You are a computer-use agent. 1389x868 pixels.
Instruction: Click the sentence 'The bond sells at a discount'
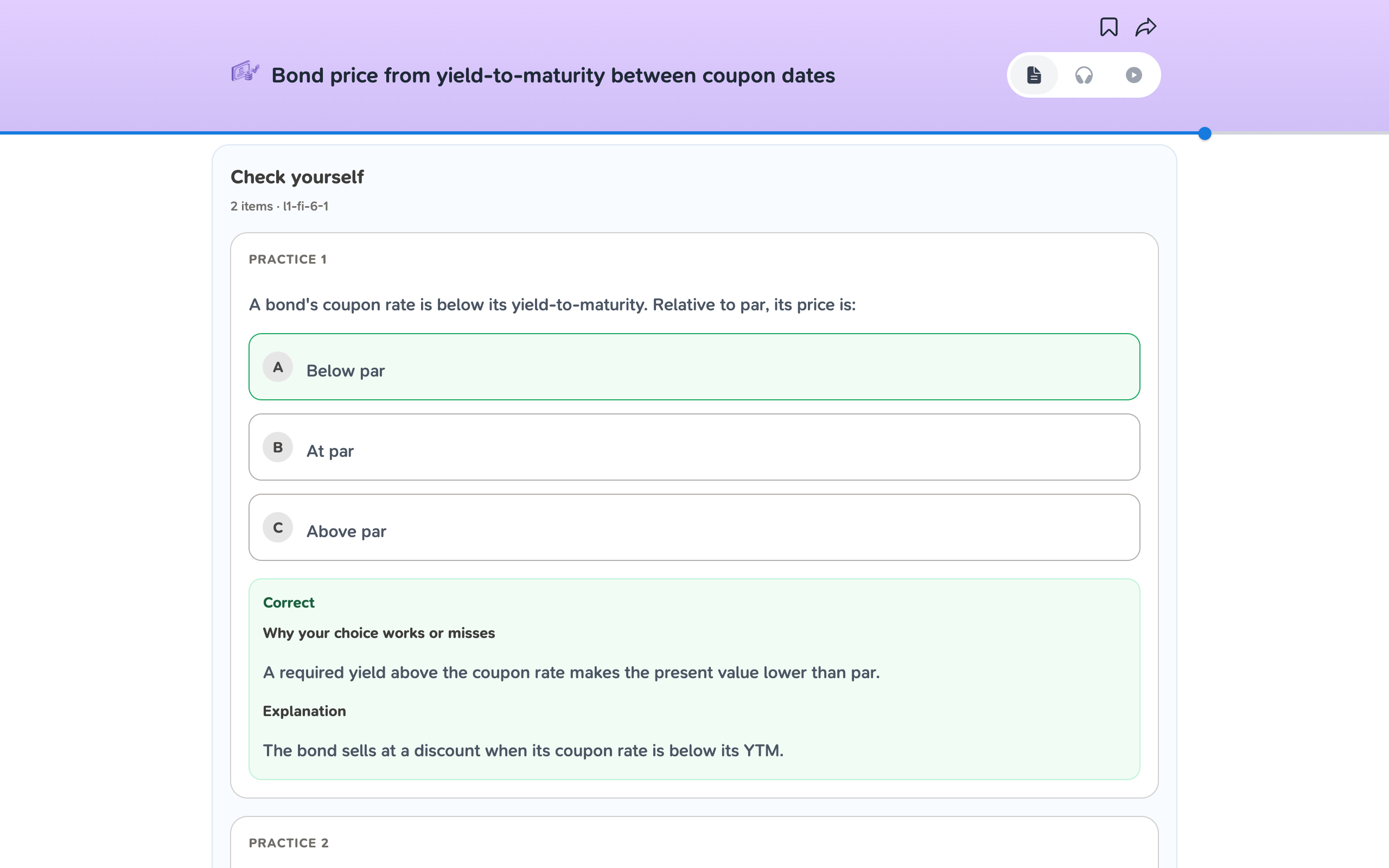click(523, 750)
